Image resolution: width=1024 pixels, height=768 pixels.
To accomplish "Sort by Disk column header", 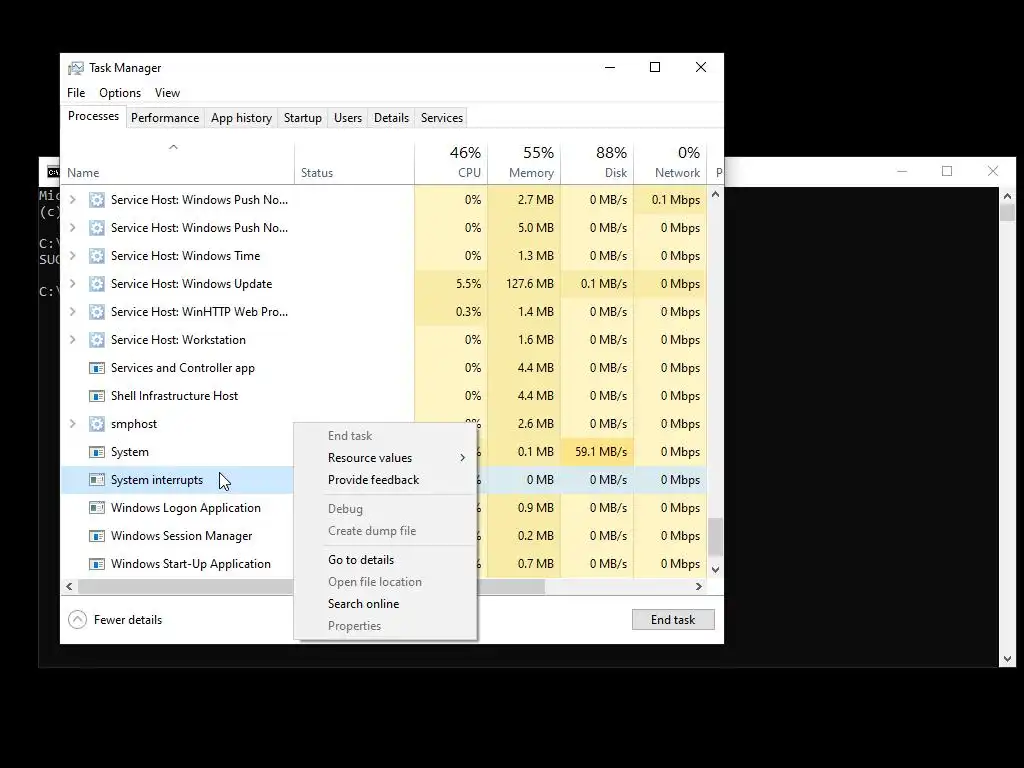I will coord(597,163).
